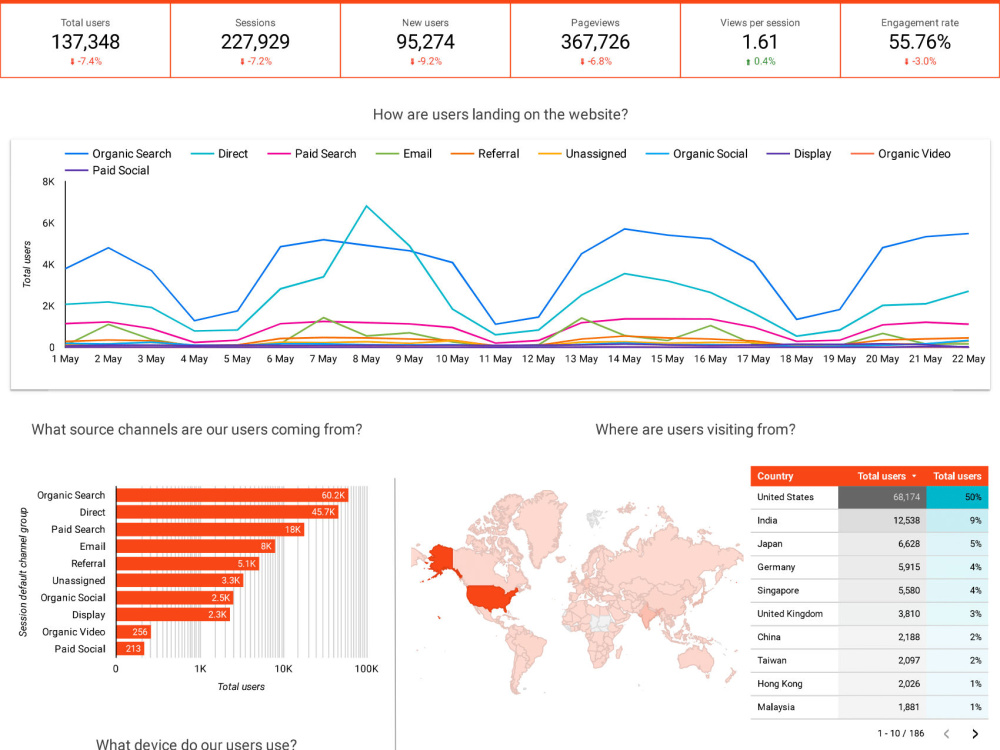Click the Paid Social bar labeled 213
Screen dimensions: 1000x750
pos(130,649)
